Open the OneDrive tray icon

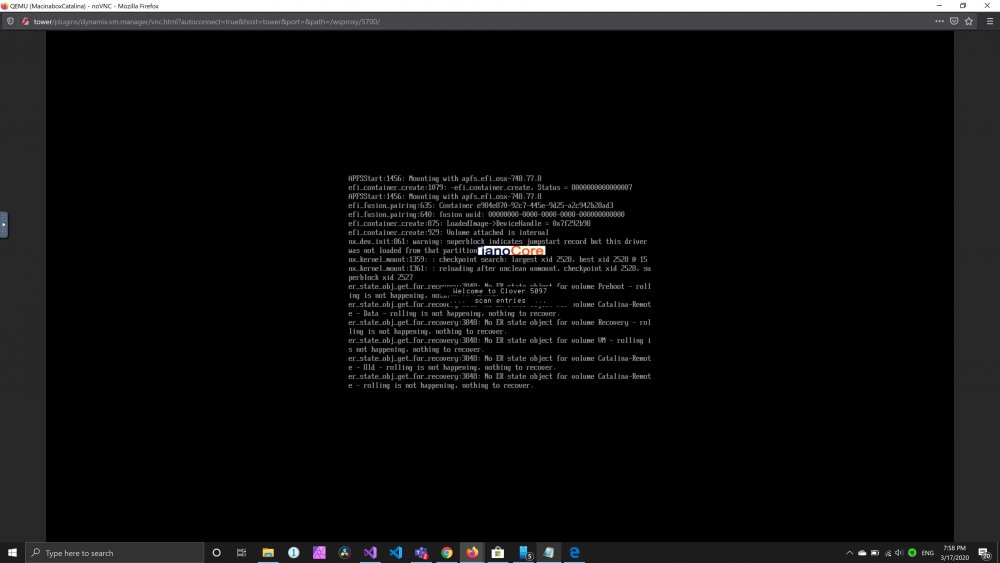pos(862,553)
